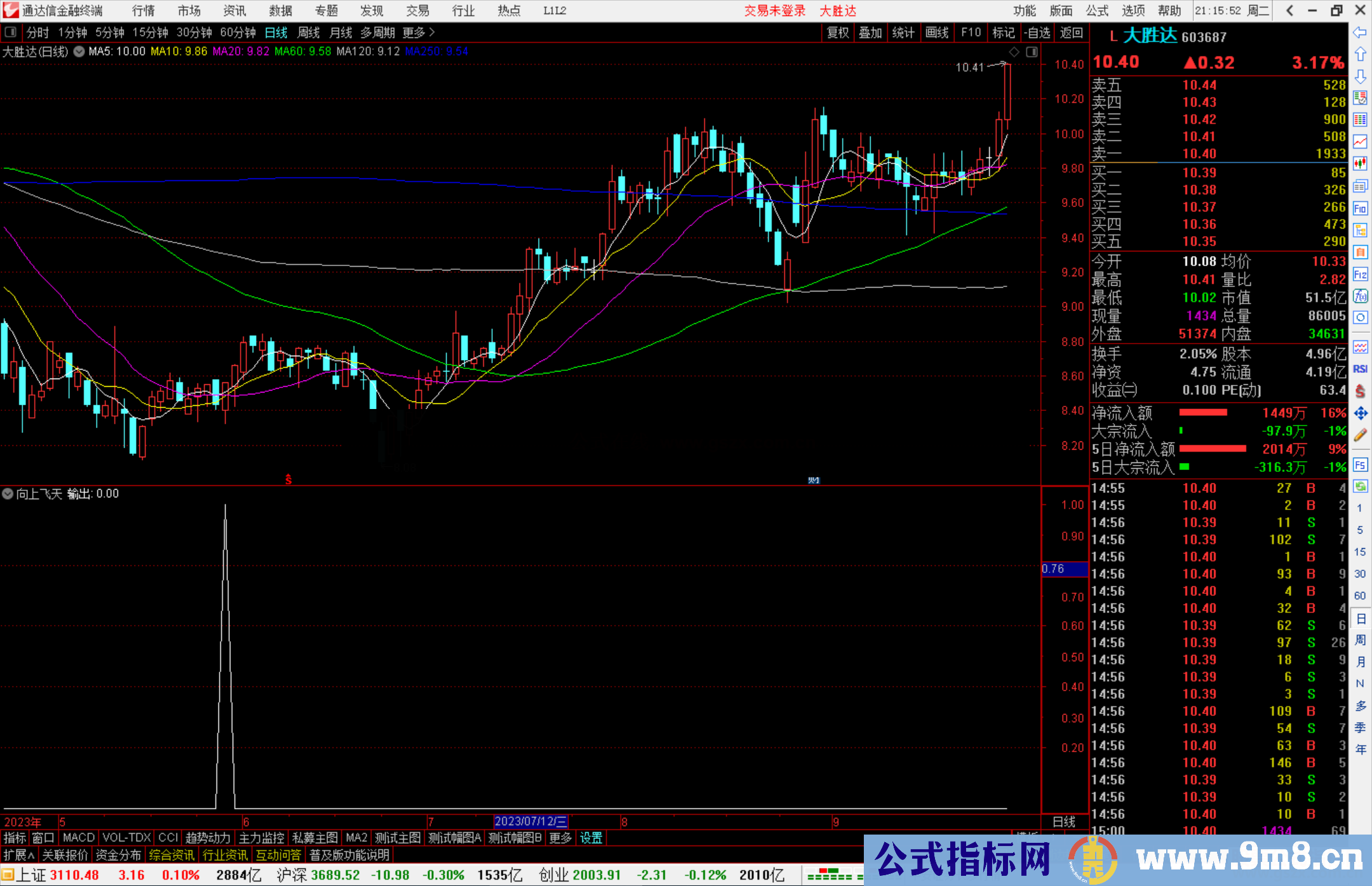Viewport: 1372px width, 886px height.
Task: Select the 5-minute sidebar period button
Action: click(x=1360, y=530)
